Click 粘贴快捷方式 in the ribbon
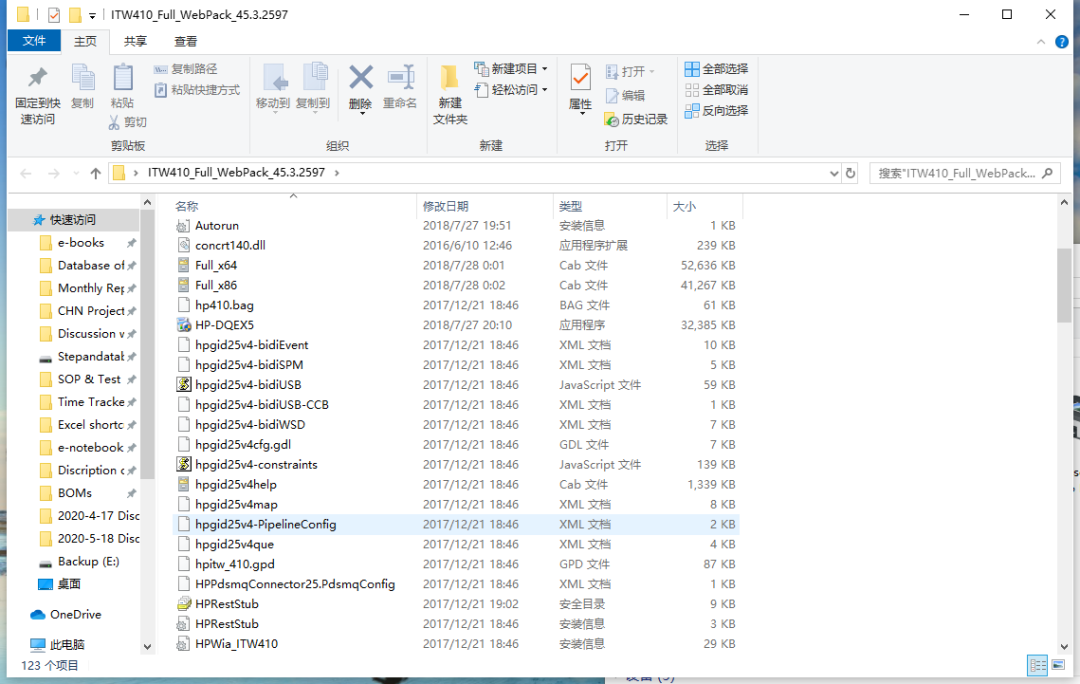Viewport: 1080px width, 684px height. coord(197,90)
